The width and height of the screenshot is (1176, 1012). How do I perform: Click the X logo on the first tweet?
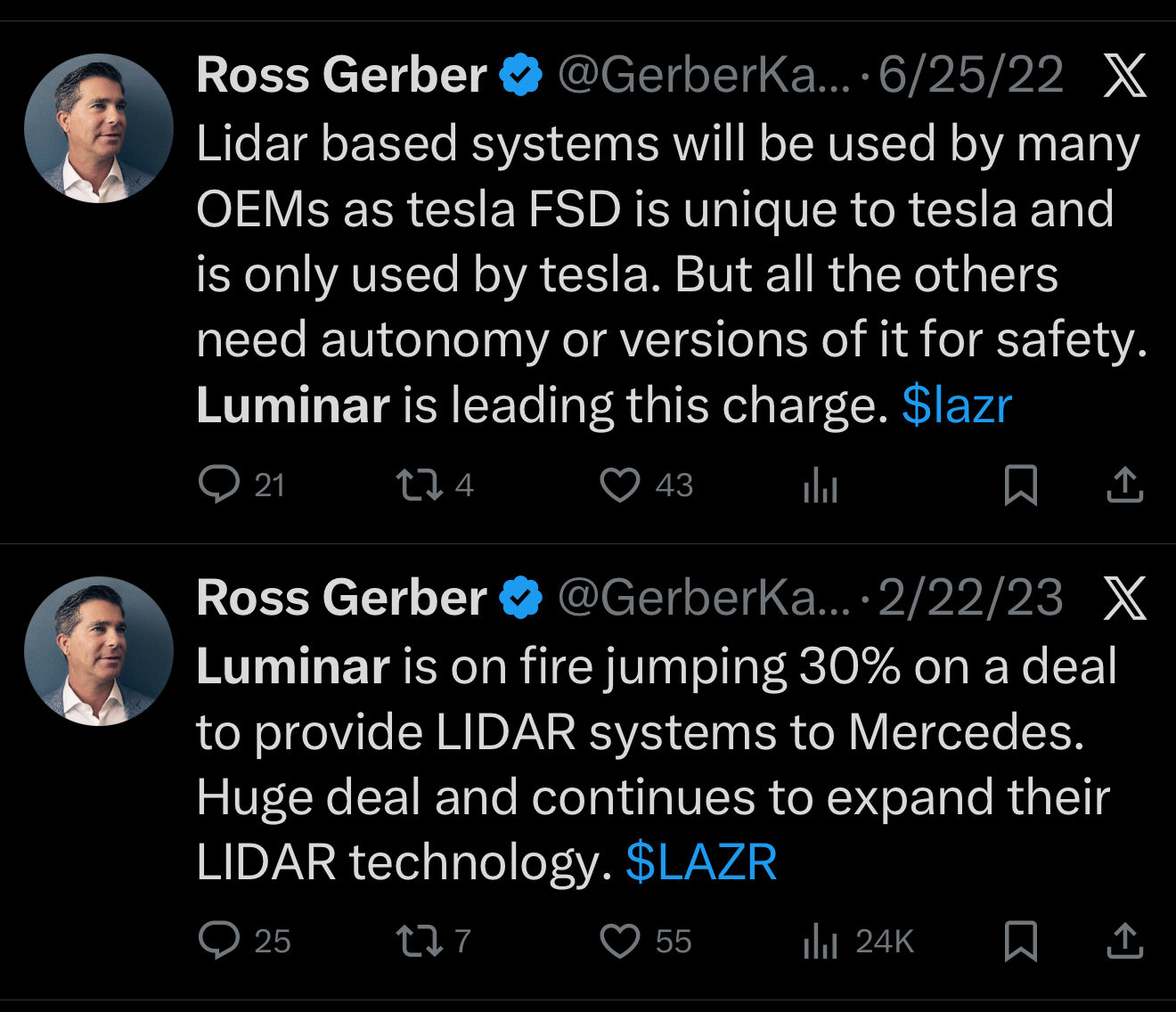click(x=1124, y=76)
